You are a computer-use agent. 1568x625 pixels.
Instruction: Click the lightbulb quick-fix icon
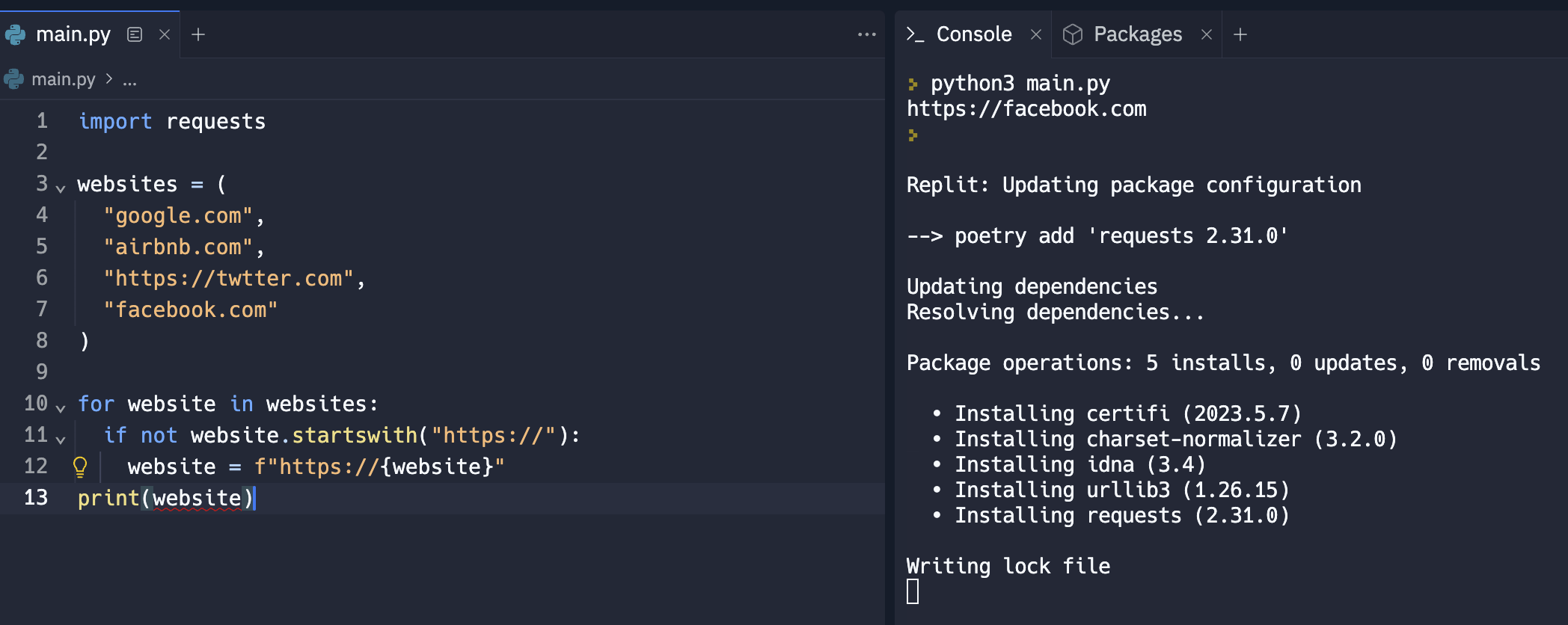pos(80,467)
